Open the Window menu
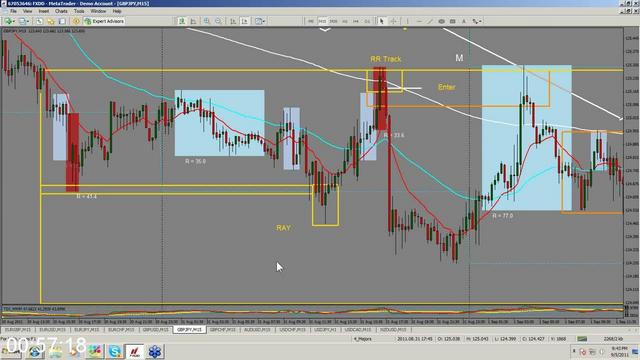 point(98,11)
